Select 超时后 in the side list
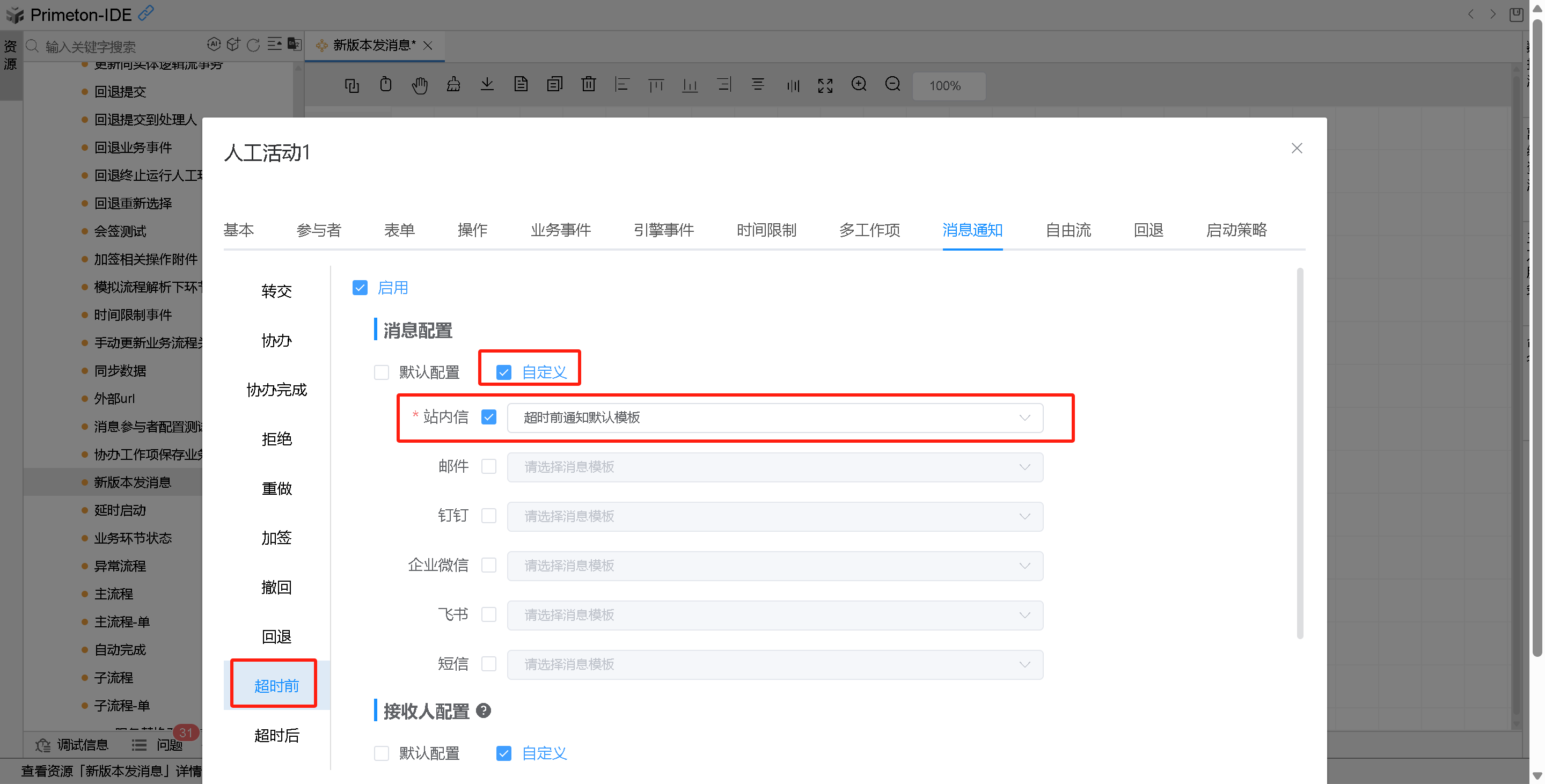The width and height of the screenshot is (1545, 784). [276, 735]
